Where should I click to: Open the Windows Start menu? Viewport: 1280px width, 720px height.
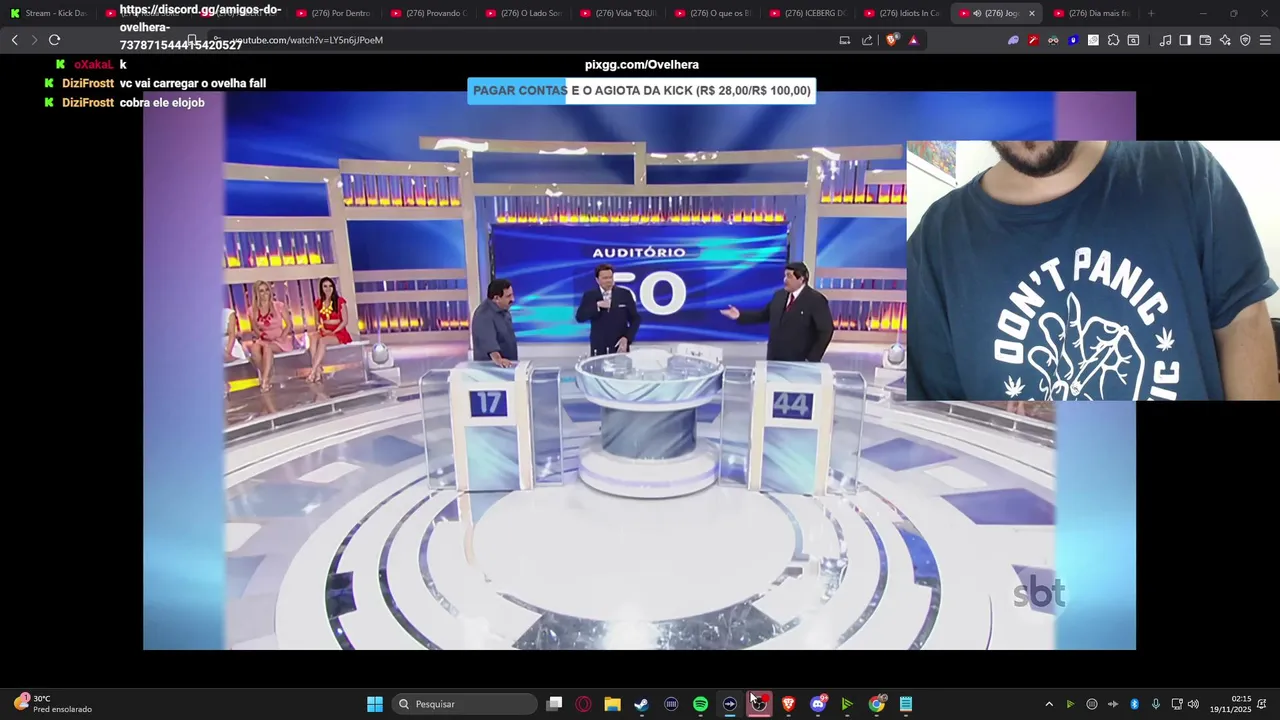click(x=375, y=704)
